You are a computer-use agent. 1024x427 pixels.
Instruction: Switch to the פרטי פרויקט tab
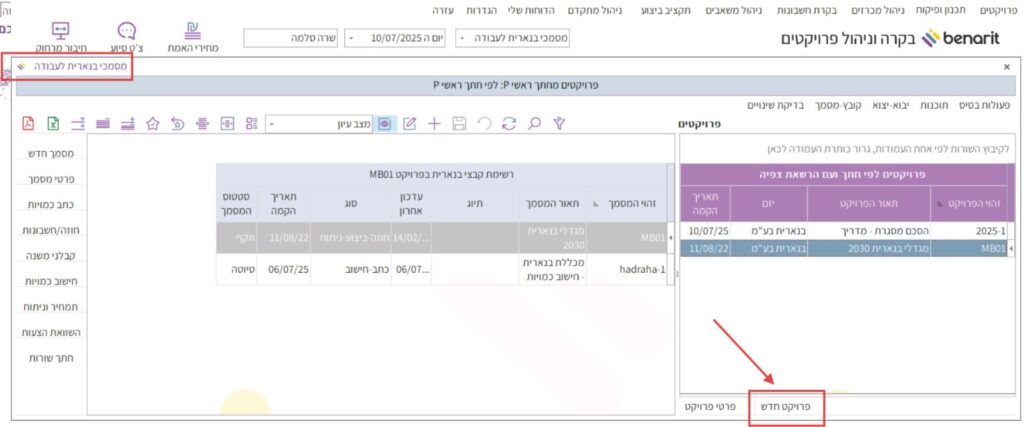[x=709, y=407]
